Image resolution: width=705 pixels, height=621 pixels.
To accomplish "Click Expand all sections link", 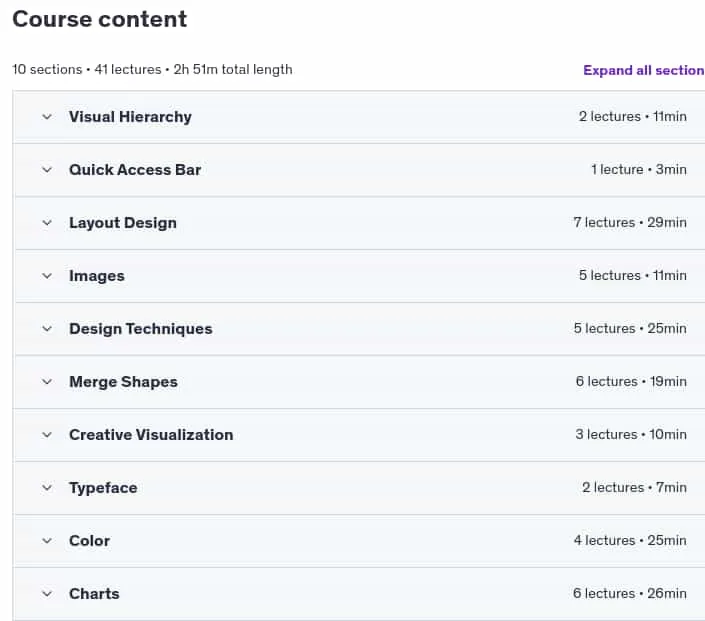I will [644, 70].
